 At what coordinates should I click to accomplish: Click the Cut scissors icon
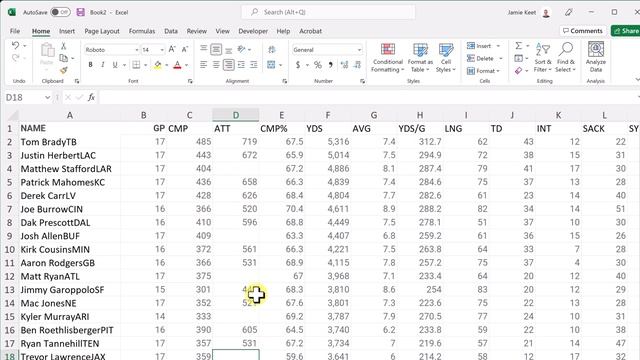point(63,46)
